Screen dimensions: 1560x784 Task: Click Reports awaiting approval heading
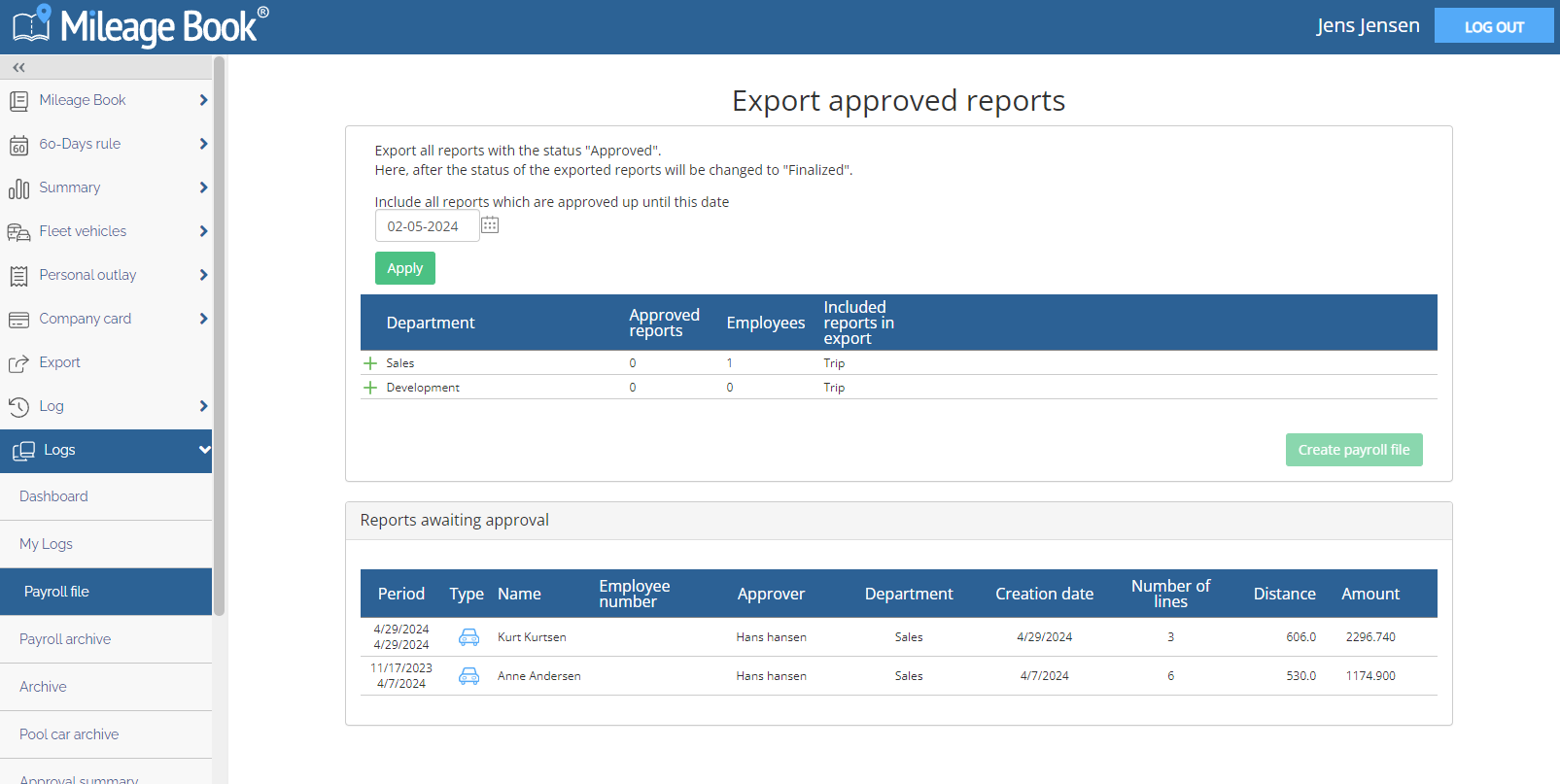[455, 521]
